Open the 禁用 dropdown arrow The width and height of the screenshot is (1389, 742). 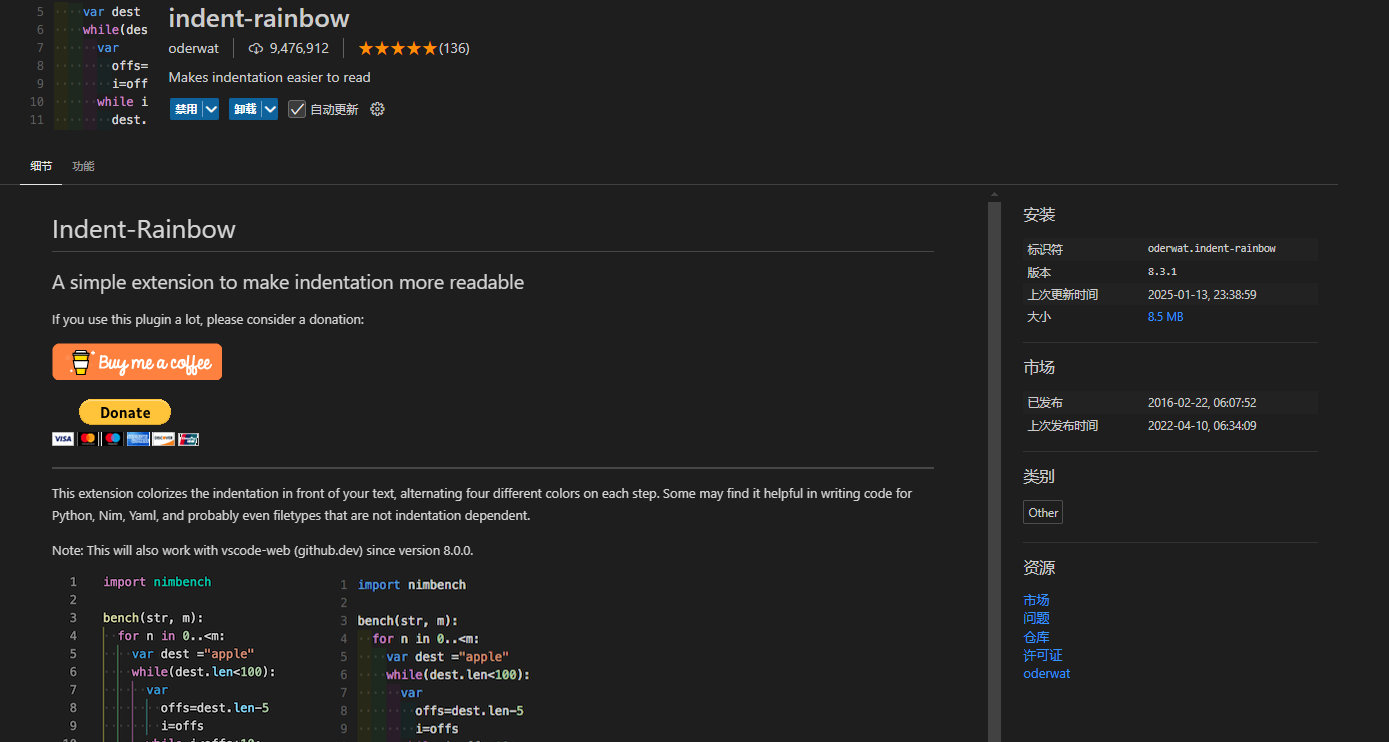[x=211, y=109]
